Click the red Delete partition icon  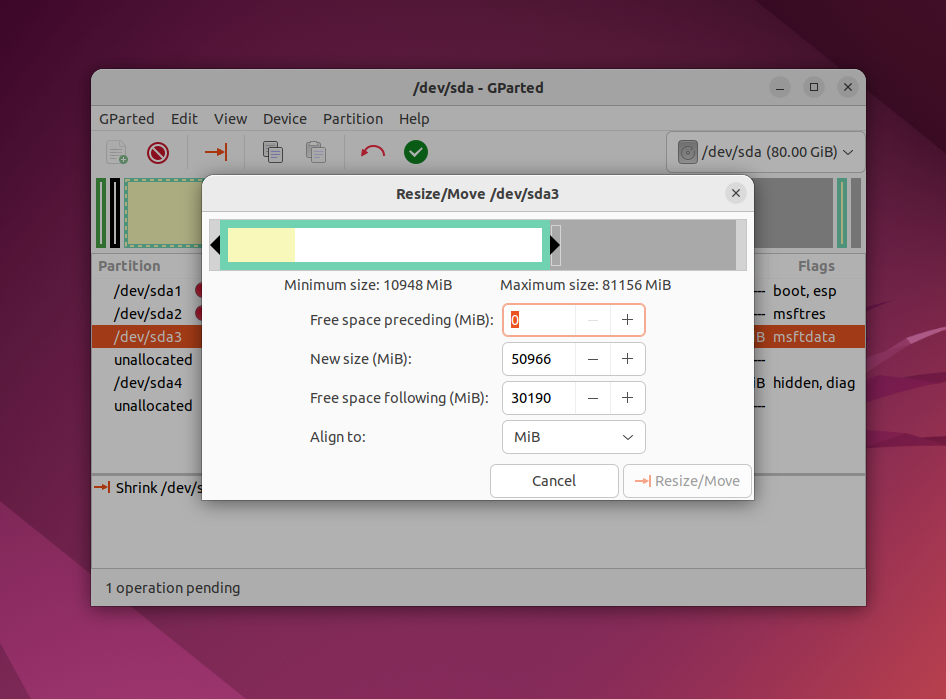[x=158, y=152]
